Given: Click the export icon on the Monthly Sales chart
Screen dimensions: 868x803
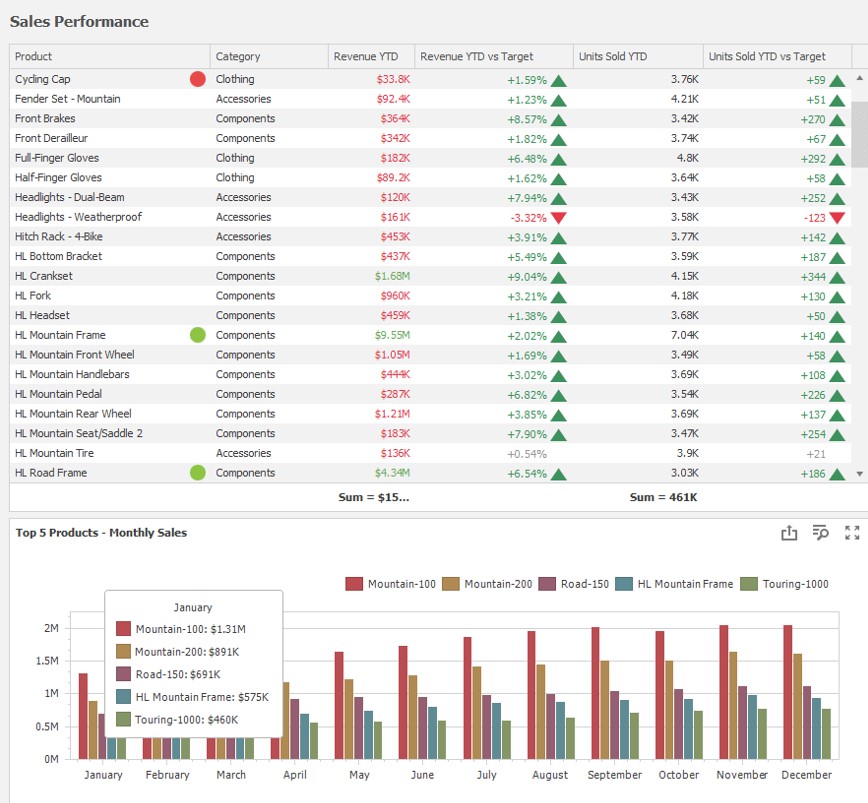Looking at the screenshot, I should (x=789, y=533).
